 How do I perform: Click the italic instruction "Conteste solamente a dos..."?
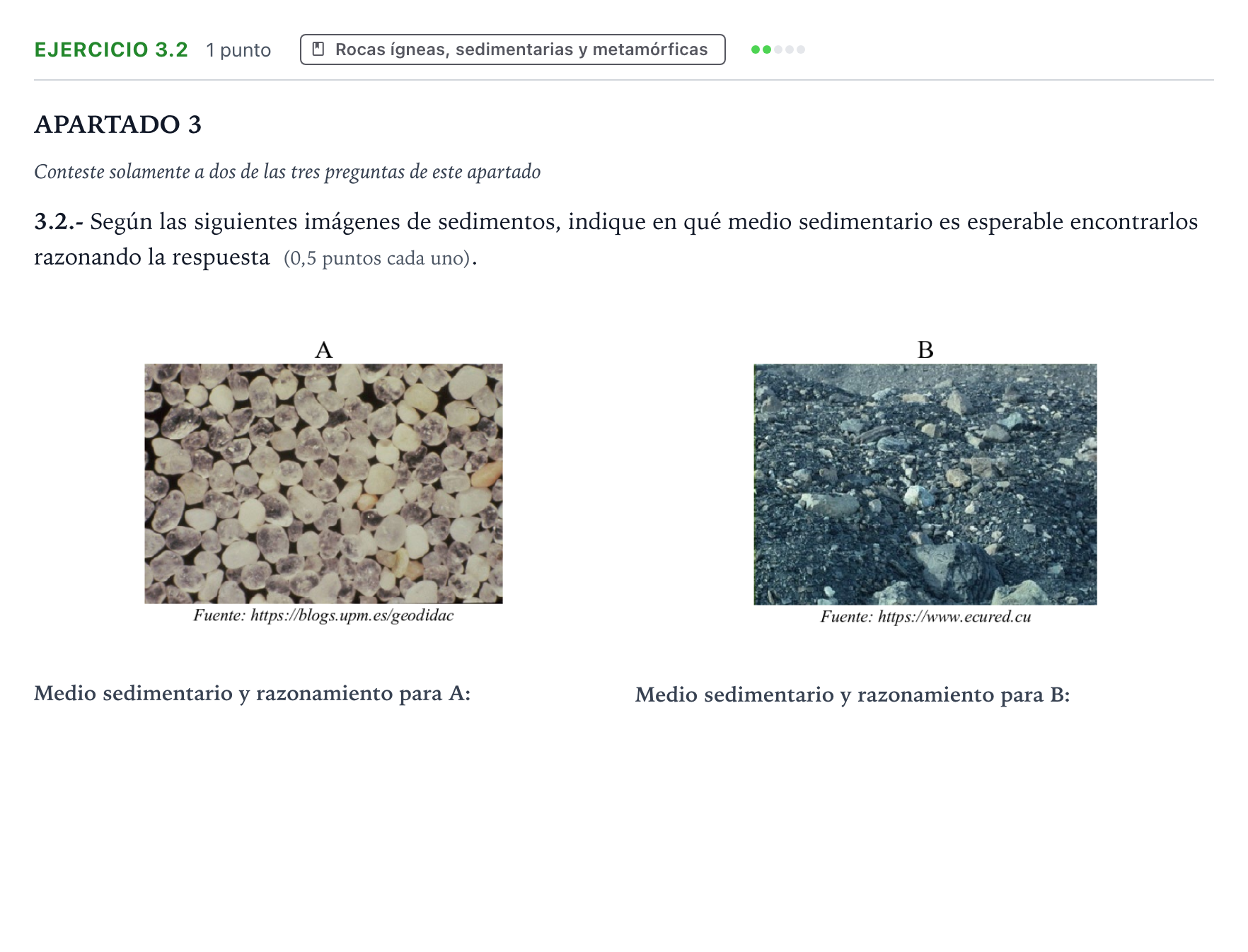click(x=287, y=172)
